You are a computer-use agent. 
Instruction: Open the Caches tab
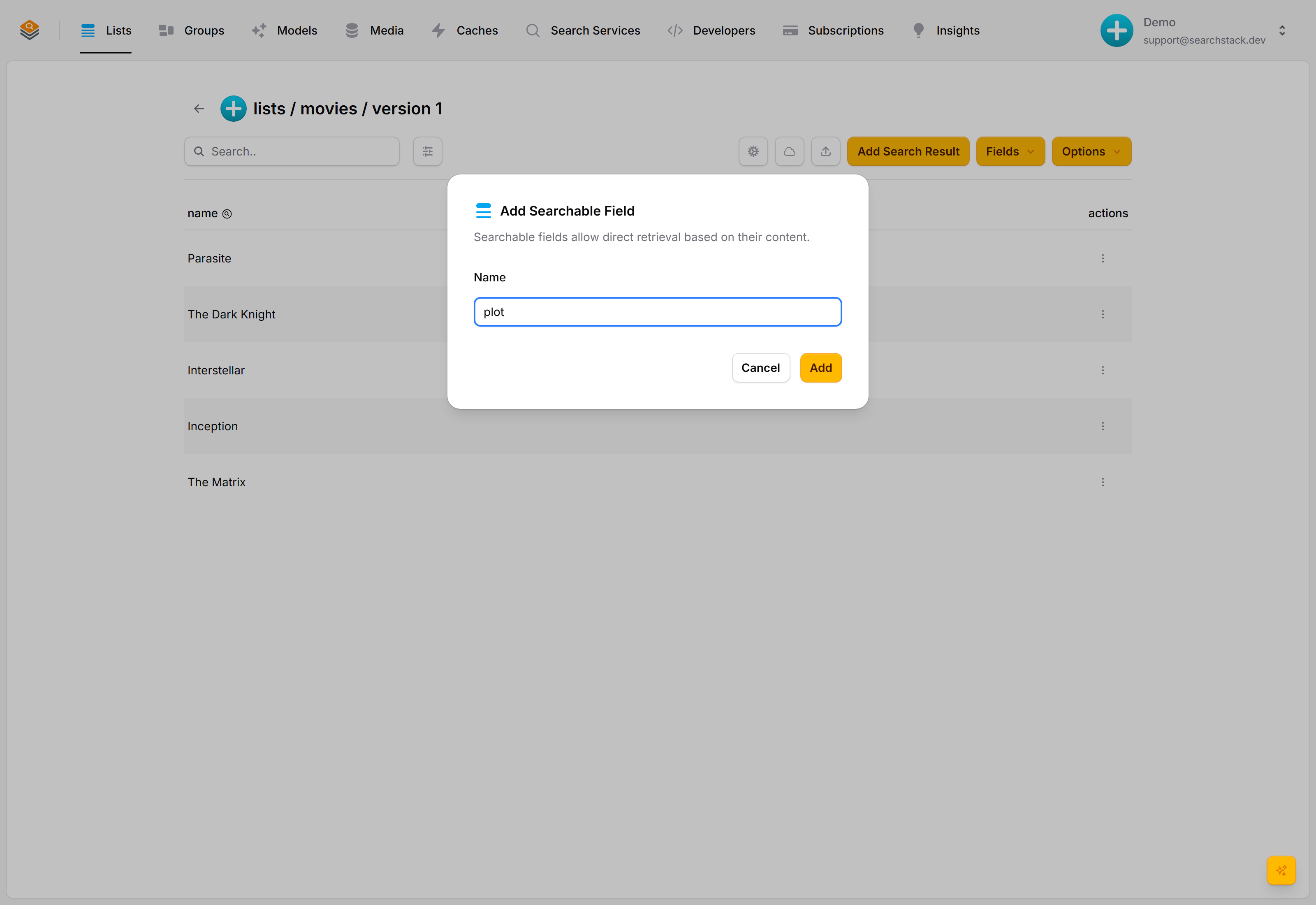click(465, 30)
